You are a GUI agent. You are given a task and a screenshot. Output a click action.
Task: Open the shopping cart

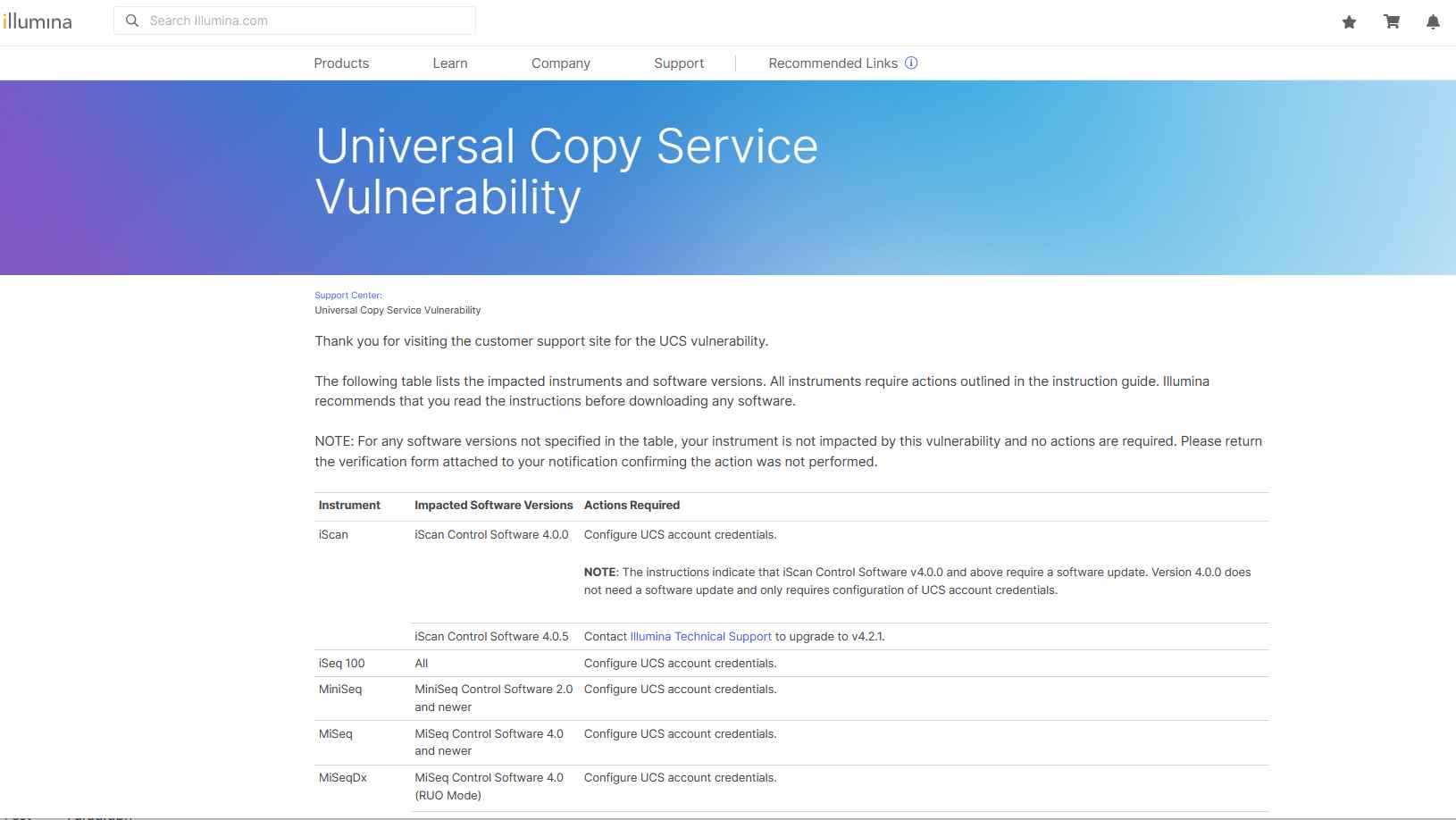point(1392,22)
